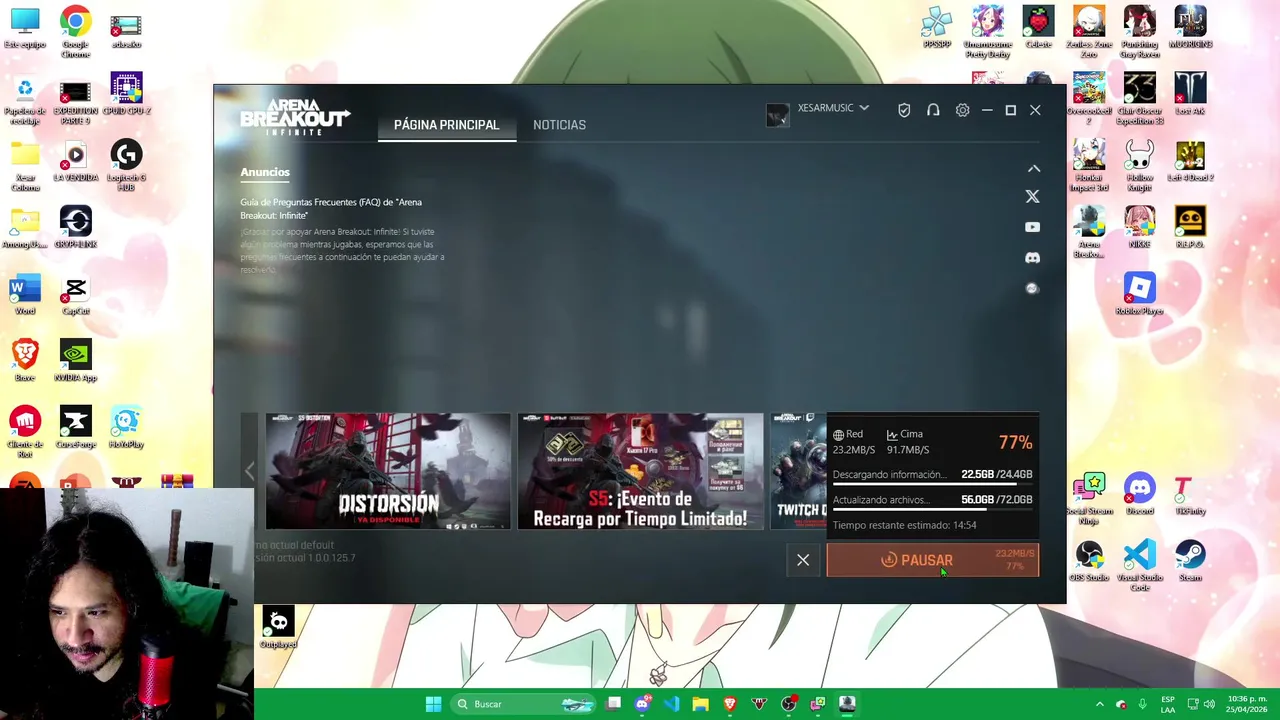Open PPSSPP desktop shortcut
Screen dimensions: 1280x720
937,28
